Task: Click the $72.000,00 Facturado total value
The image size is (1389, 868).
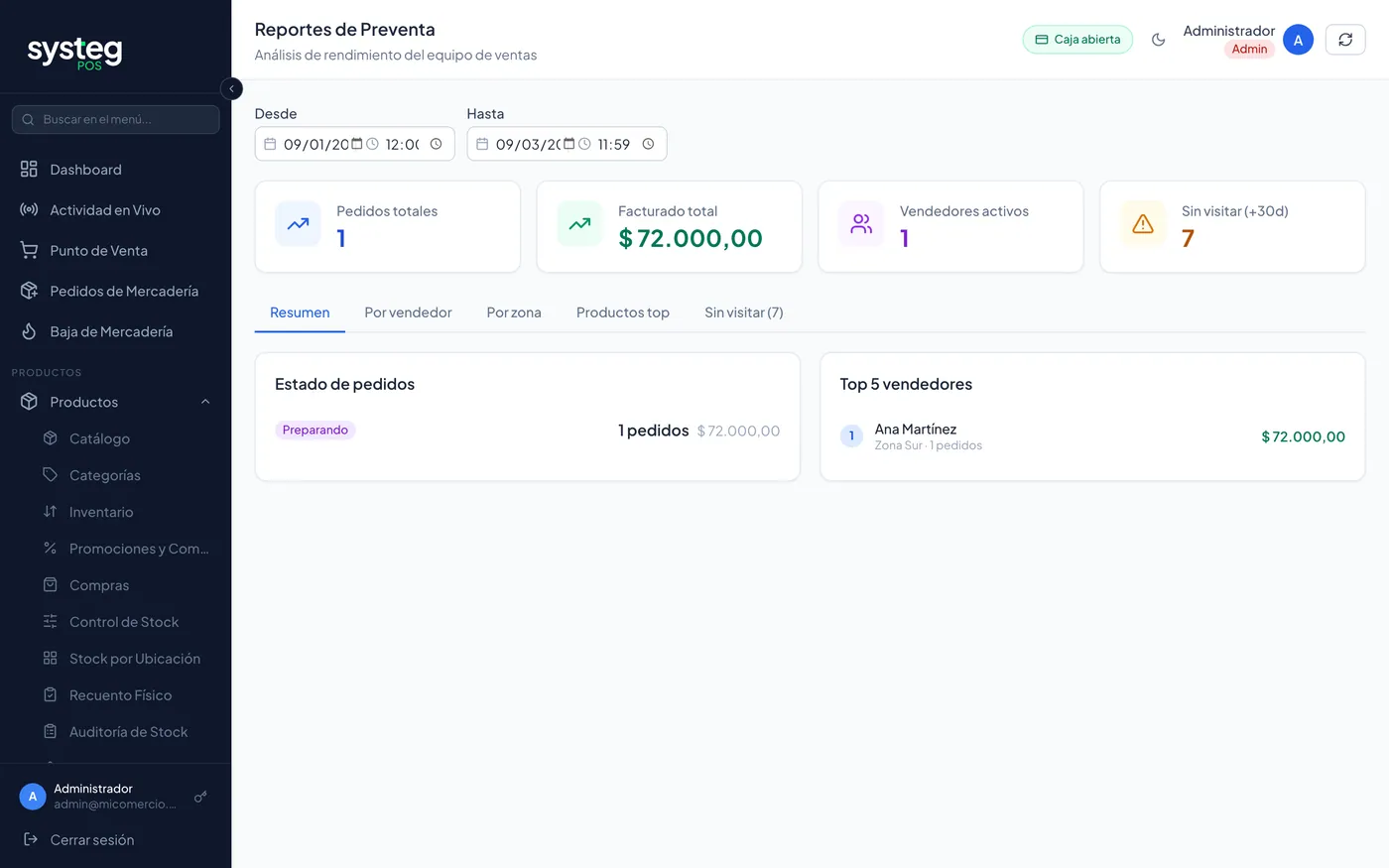Action: (x=691, y=238)
